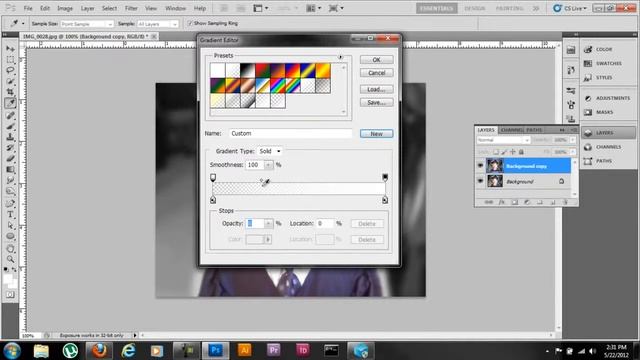Viewport: 640px width, 360px height.
Task: Open the Swatches panel icon
Action: tap(588, 63)
